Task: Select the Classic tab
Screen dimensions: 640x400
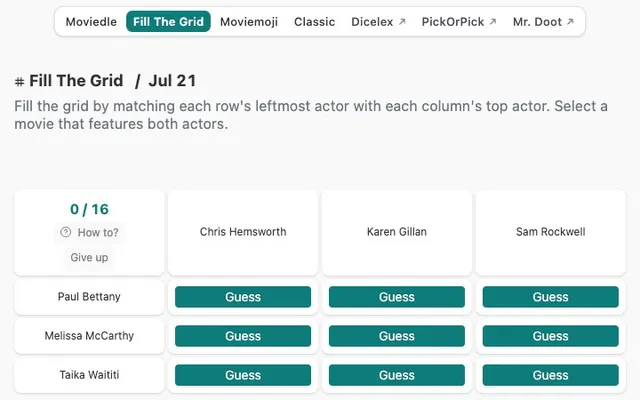Action: click(x=314, y=22)
